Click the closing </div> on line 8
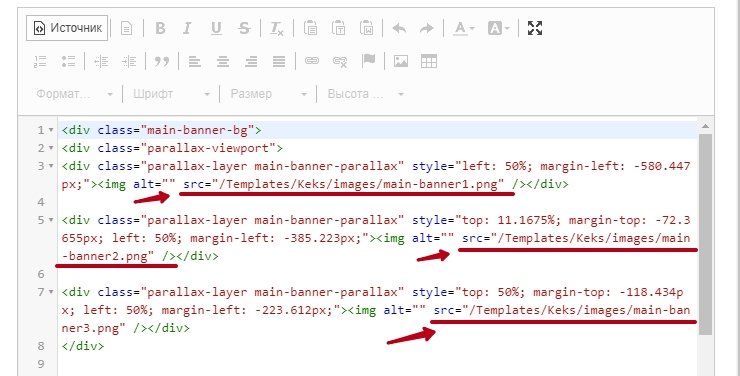Screen dimensions: 740x376 coord(83,346)
